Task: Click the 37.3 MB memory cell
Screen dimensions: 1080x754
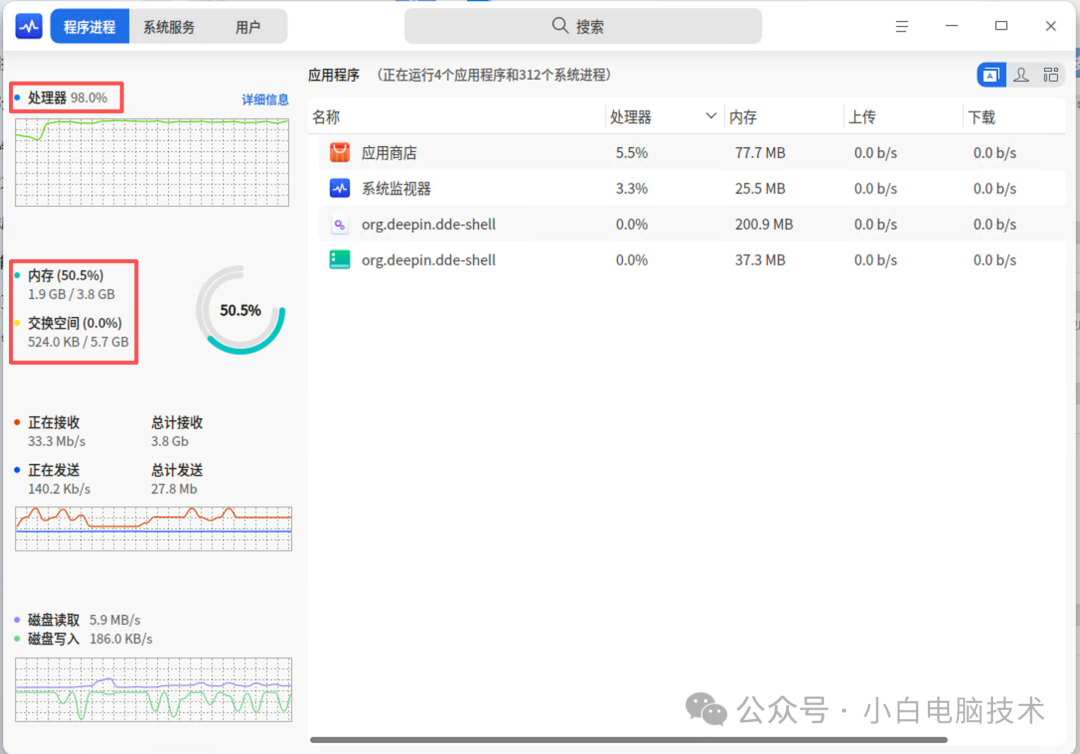Action: coord(760,260)
